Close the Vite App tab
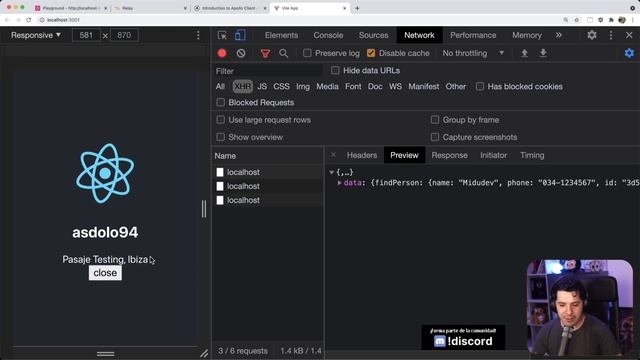Viewport: 640px width, 360px height. tap(344, 8)
